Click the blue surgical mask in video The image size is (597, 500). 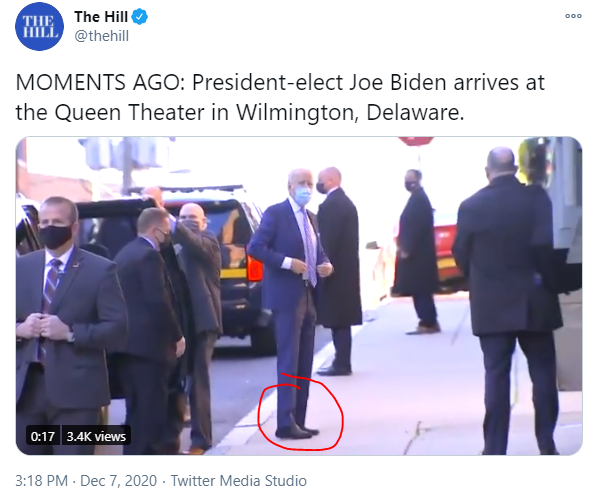[302, 195]
